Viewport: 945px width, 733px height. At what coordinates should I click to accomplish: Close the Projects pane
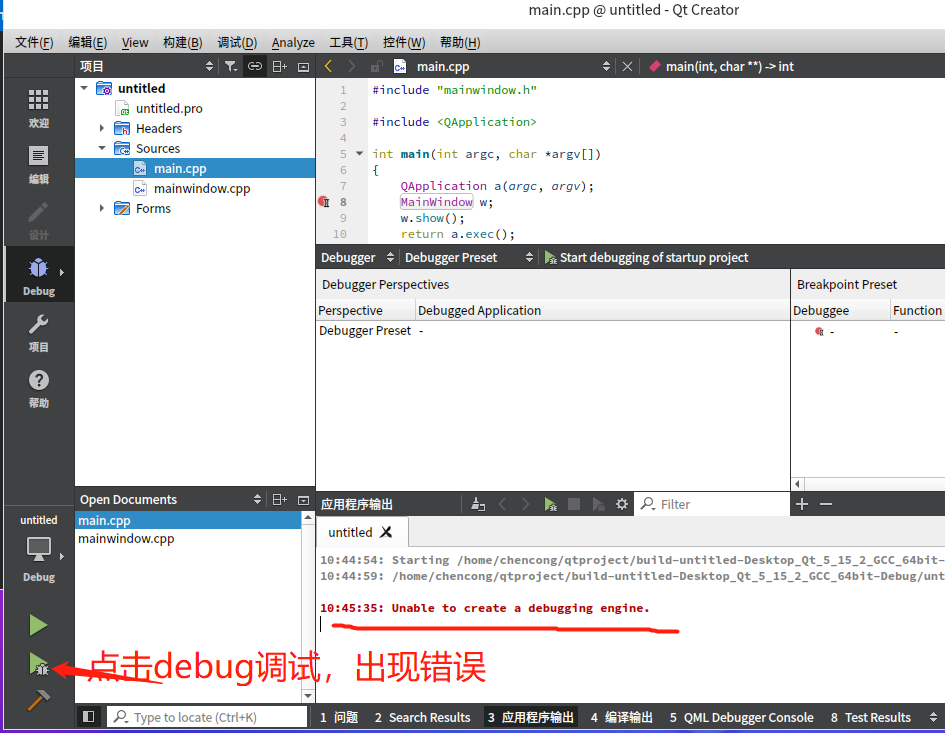304,66
